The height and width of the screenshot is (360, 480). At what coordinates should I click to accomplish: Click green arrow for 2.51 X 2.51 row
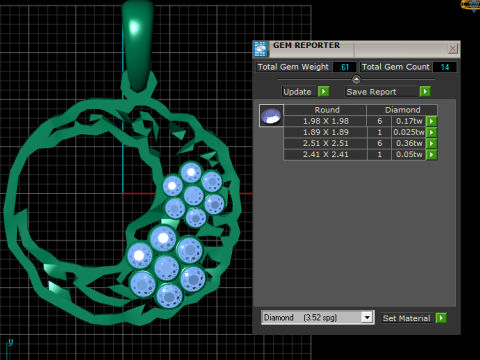pos(432,143)
